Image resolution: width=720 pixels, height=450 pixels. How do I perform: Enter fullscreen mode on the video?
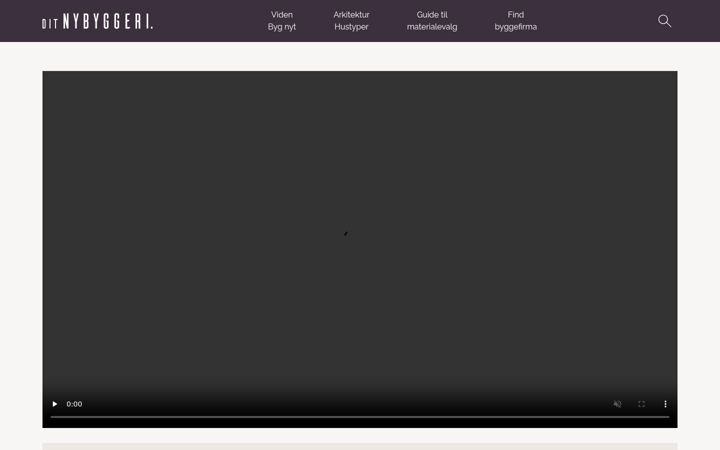tap(641, 404)
